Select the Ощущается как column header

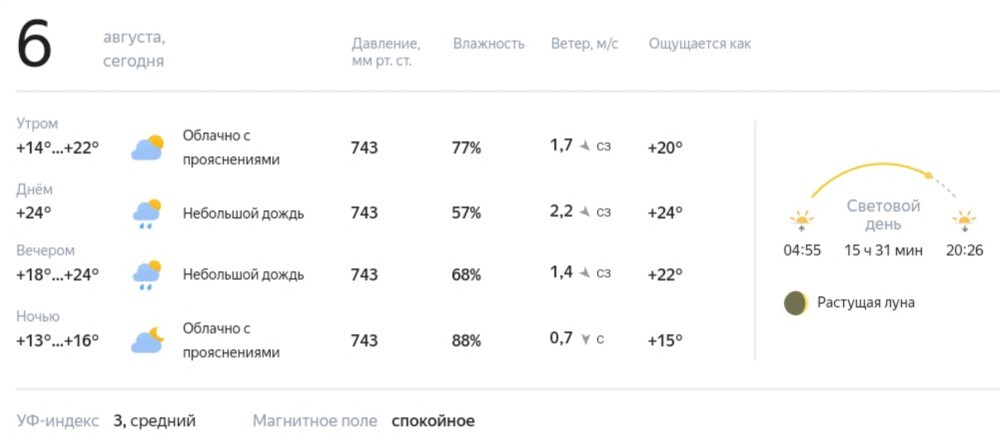[x=700, y=44]
